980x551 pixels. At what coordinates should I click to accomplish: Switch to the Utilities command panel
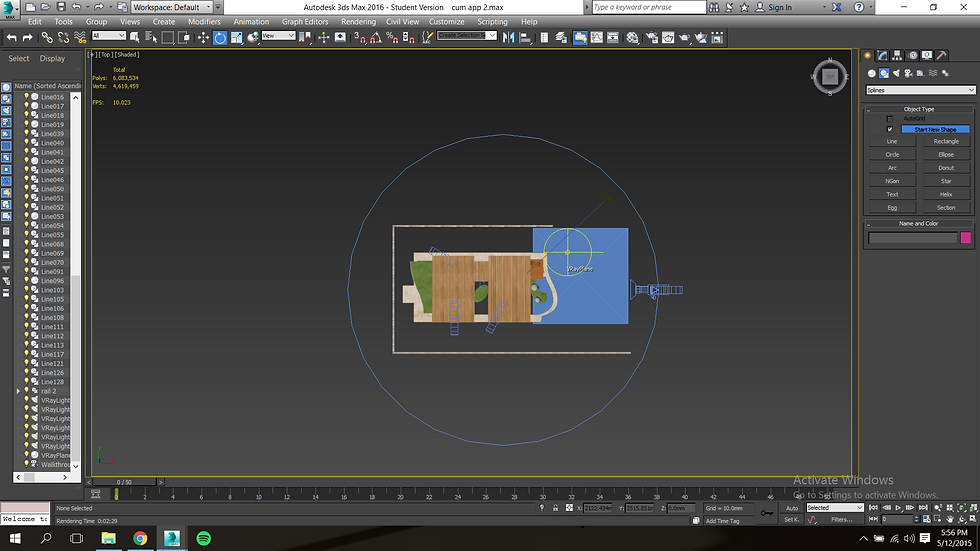tap(941, 56)
